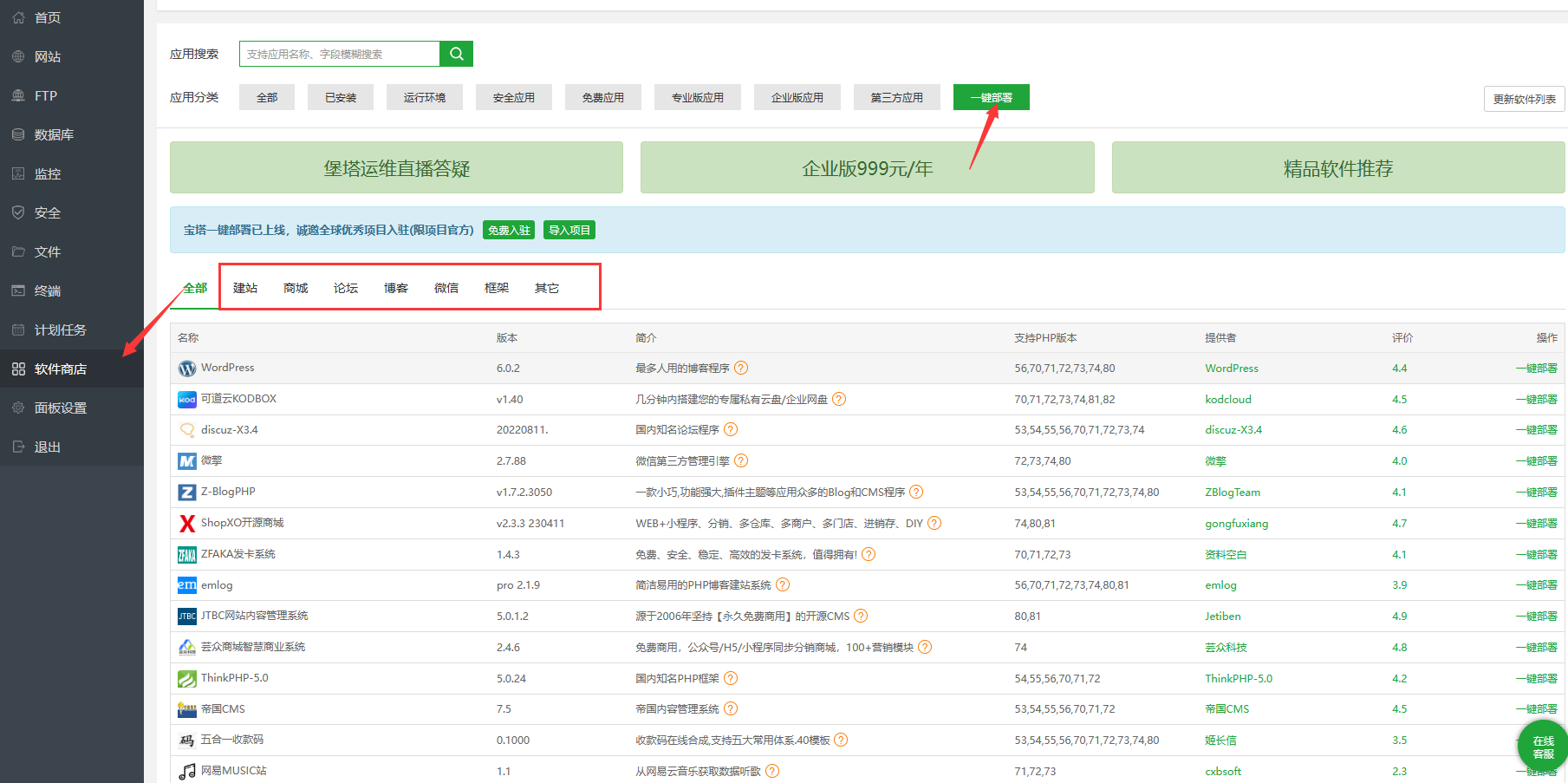This screenshot has width=1568, height=783.
Task: Click the emlog app icon
Action: pyautogui.click(x=187, y=585)
